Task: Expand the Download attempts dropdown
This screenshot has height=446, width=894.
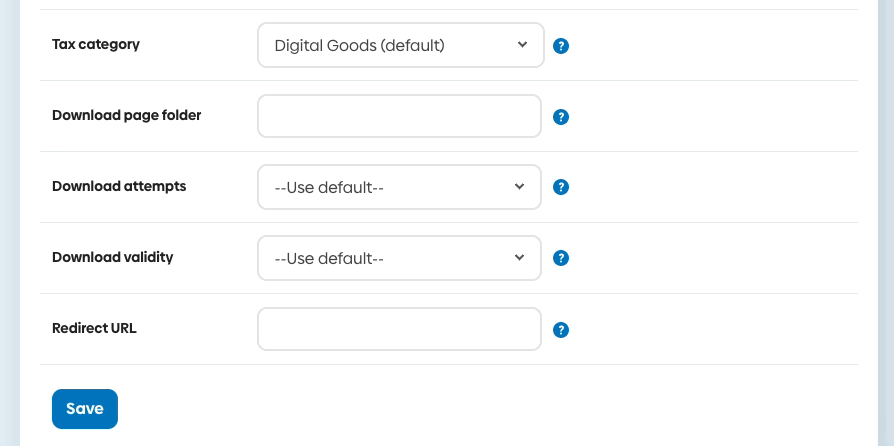Action: click(399, 187)
